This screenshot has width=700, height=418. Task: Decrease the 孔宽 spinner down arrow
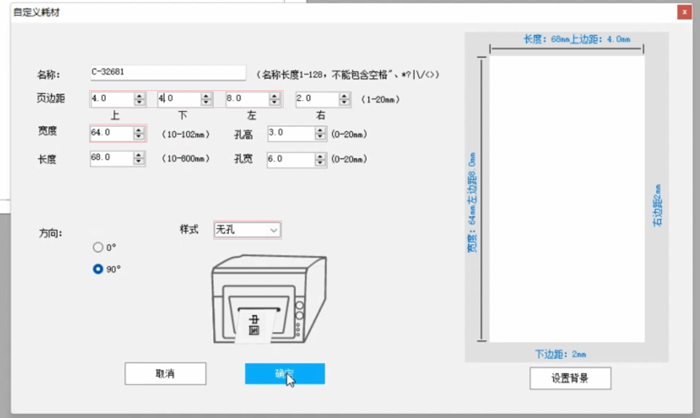[x=320, y=163]
